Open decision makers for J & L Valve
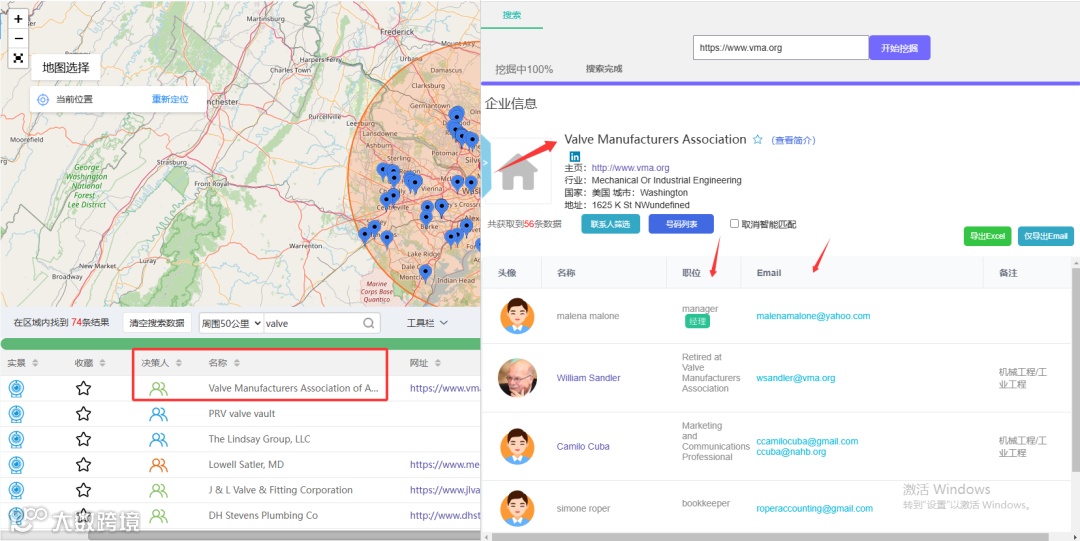The image size is (1080, 541). 158,491
